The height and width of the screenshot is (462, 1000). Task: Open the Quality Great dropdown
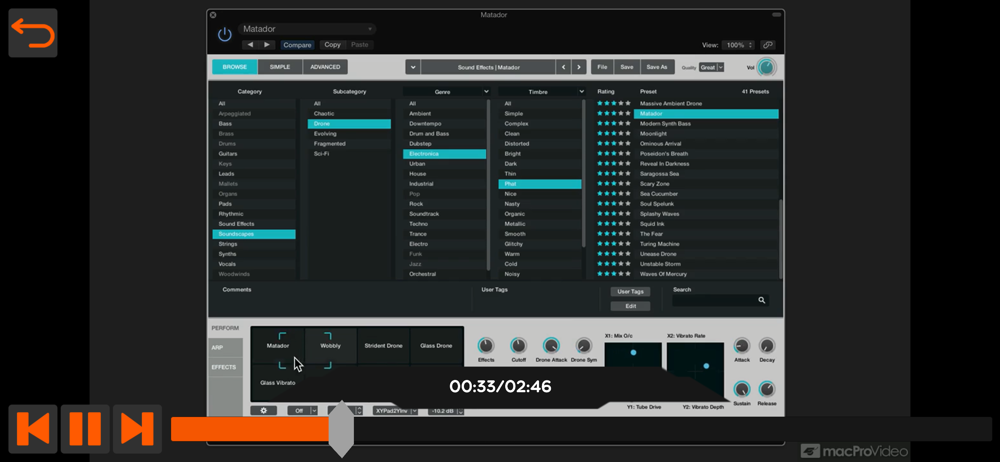711,67
